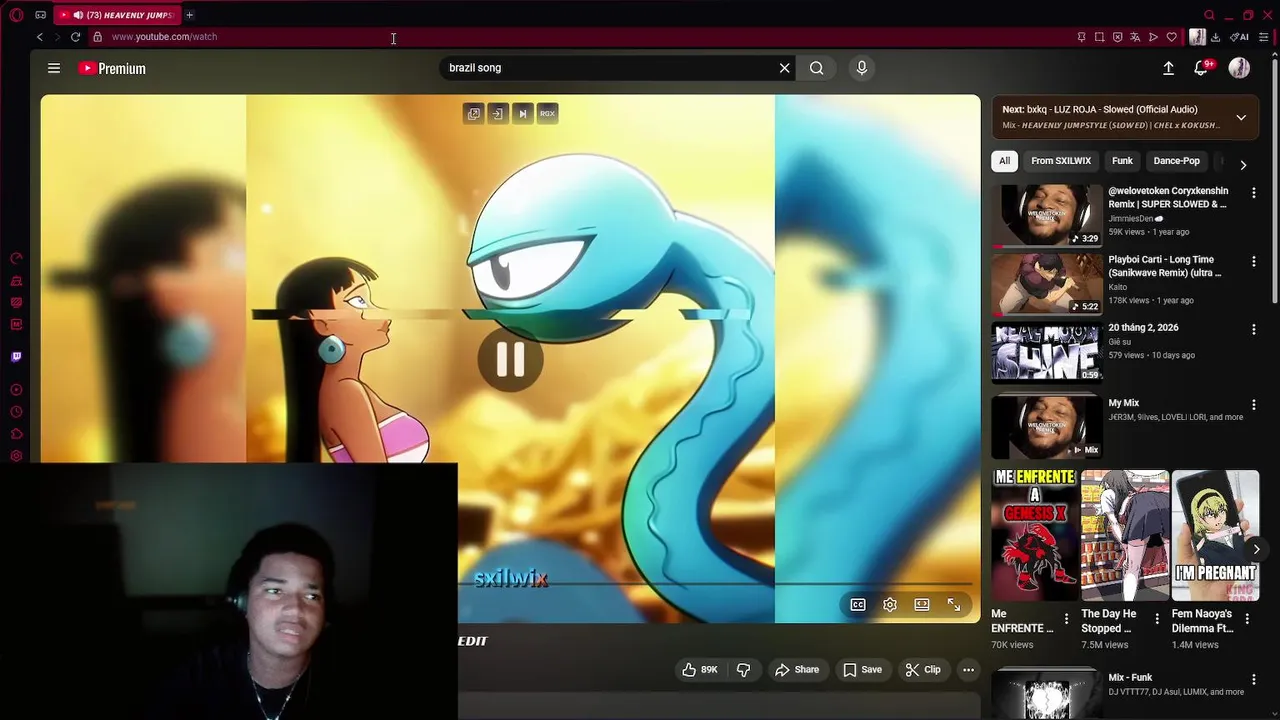Switch player to theater mode
1280x720 pixels.
point(922,605)
